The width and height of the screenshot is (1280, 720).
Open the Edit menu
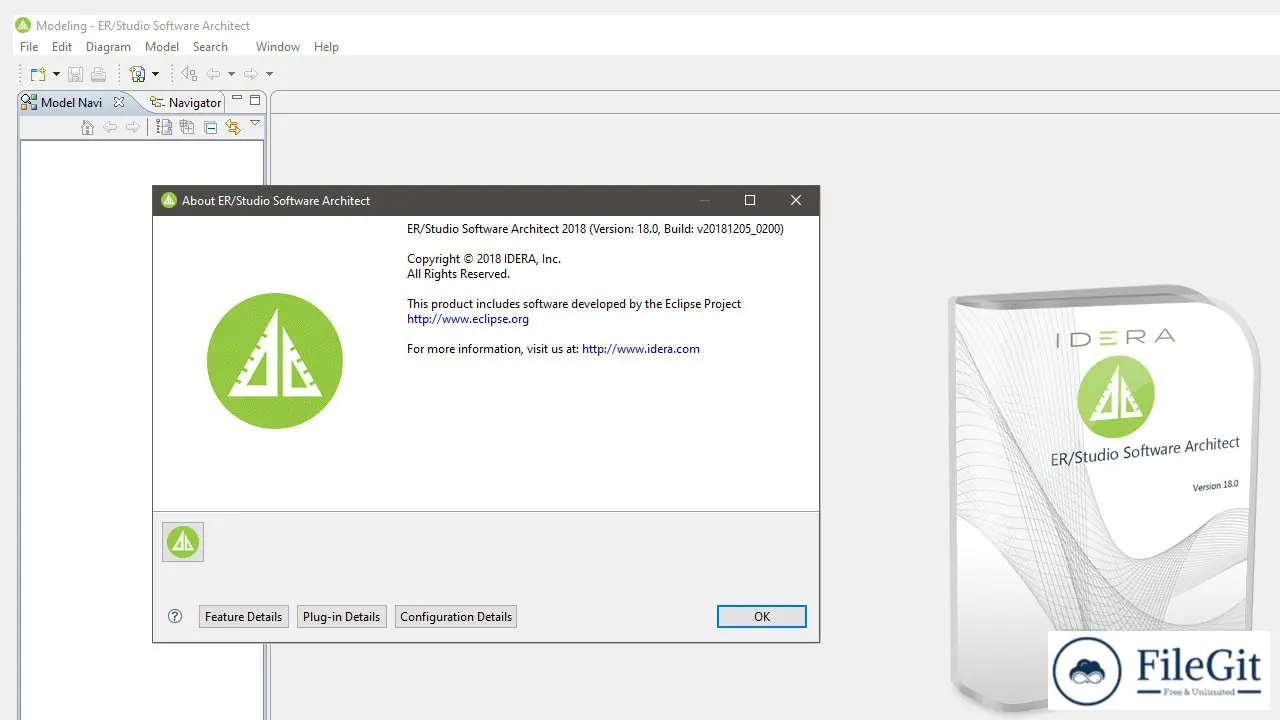pyautogui.click(x=62, y=47)
